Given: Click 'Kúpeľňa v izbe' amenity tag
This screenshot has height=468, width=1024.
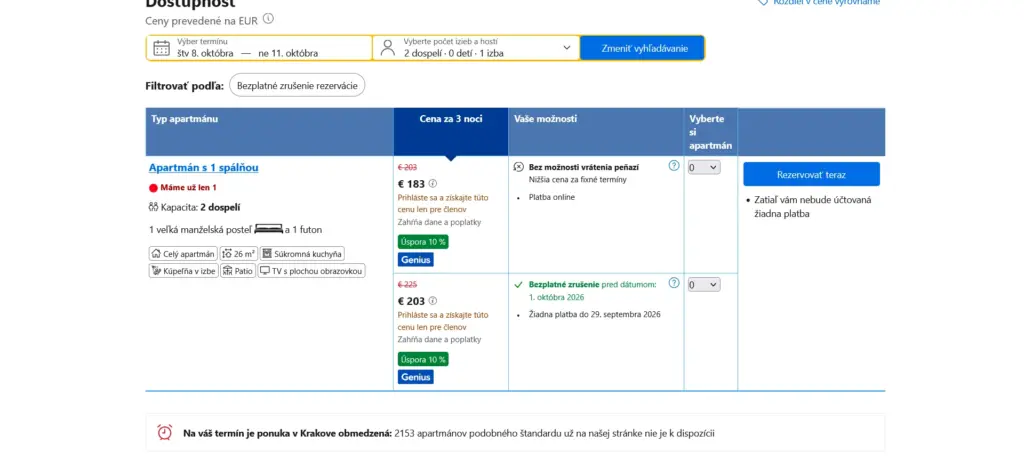Looking at the screenshot, I should (184, 270).
